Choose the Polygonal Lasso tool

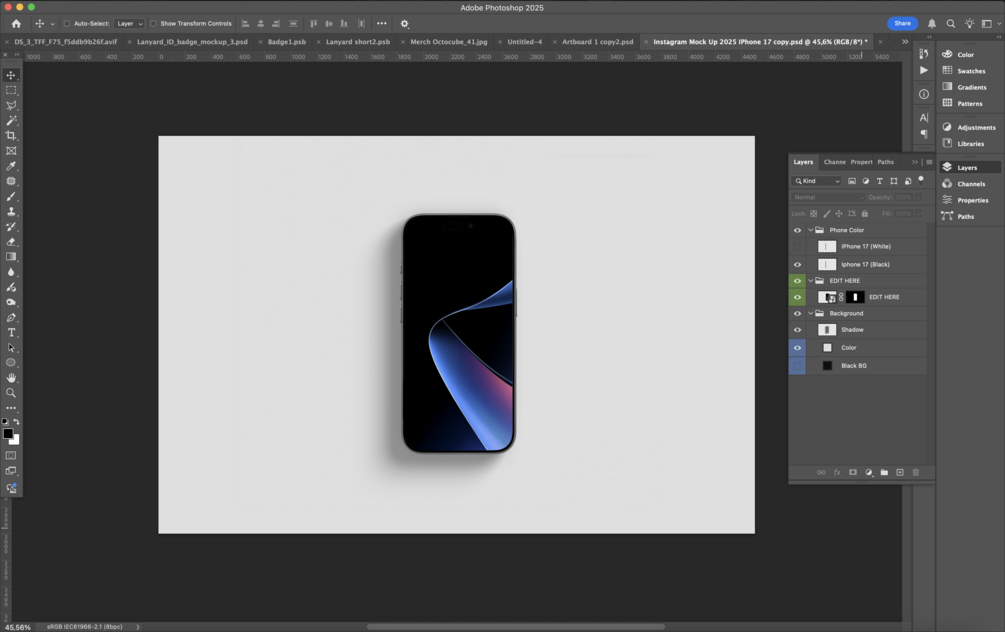(11, 106)
